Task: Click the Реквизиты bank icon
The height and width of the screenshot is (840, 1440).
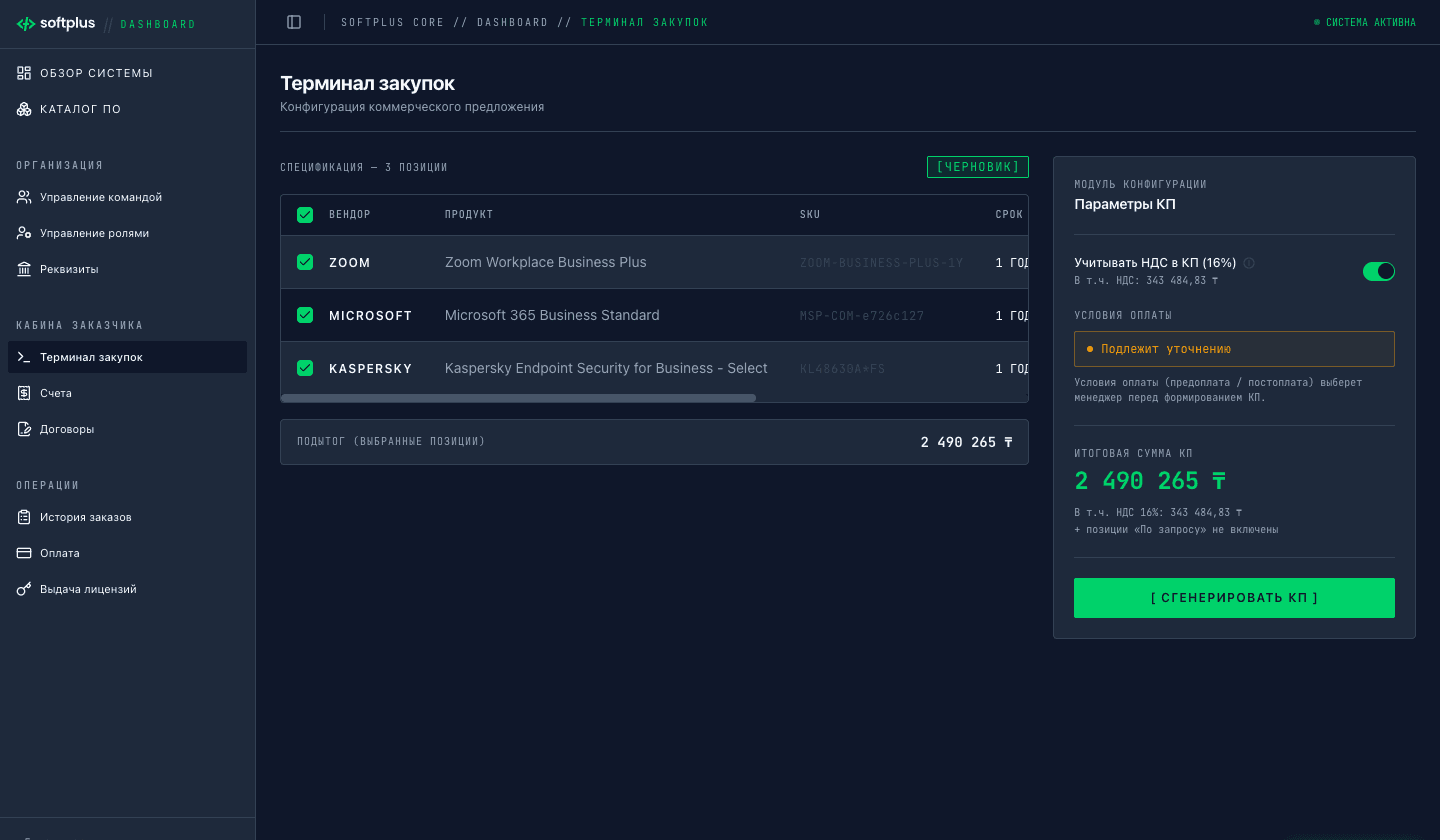Action: pyautogui.click(x=24, y=269)
